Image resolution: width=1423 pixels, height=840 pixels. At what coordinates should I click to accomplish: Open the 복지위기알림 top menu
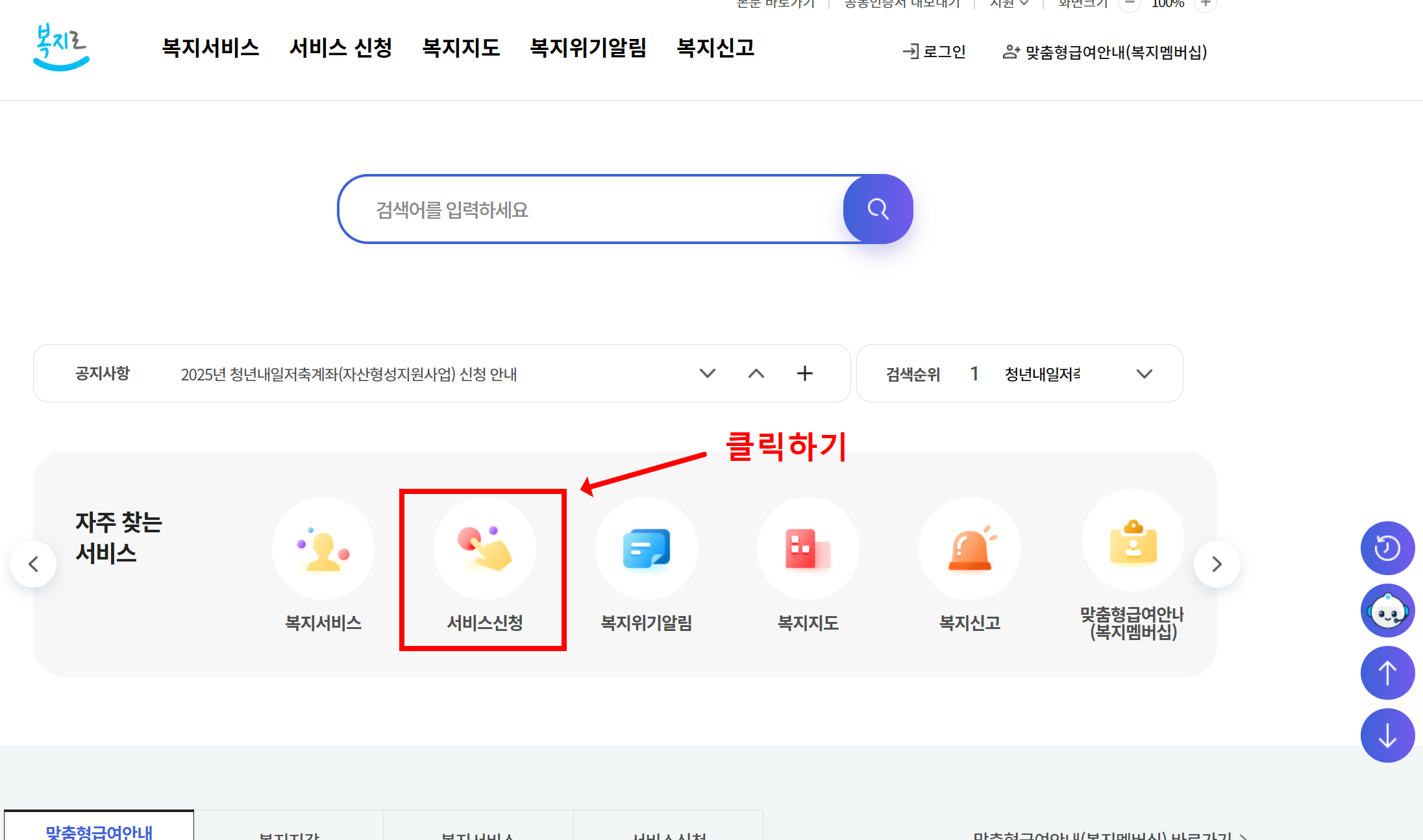[588, 48]
